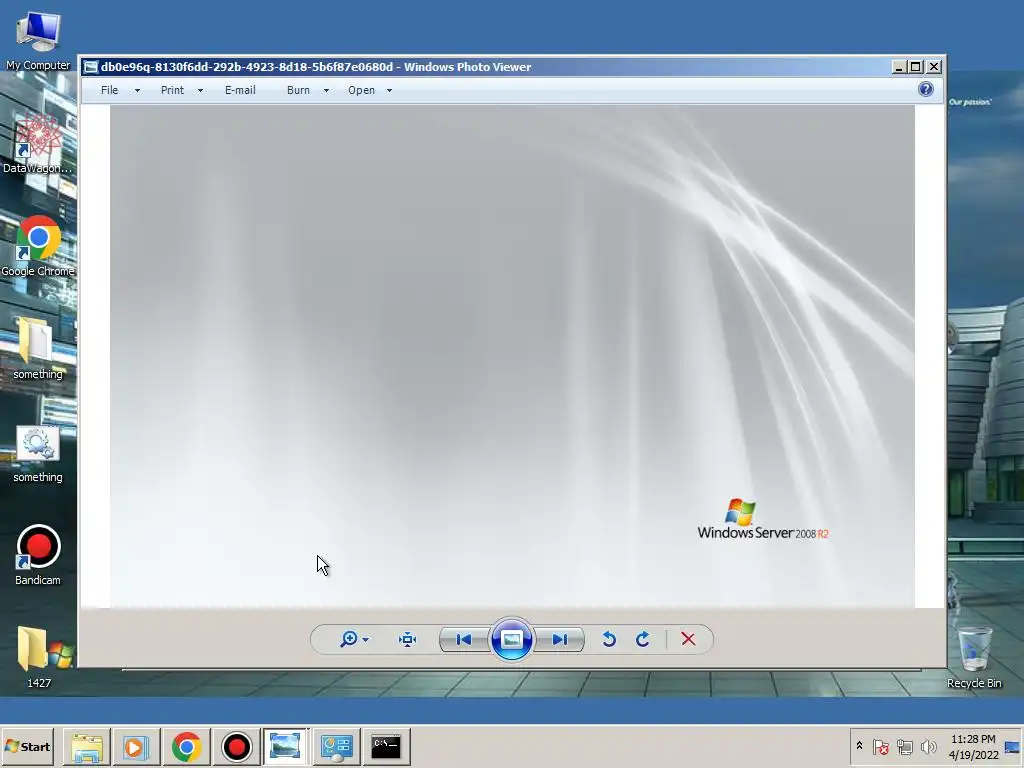Screen dimensions: 1024x768
Task: Select the E-mail option
Action: (240, 90)
